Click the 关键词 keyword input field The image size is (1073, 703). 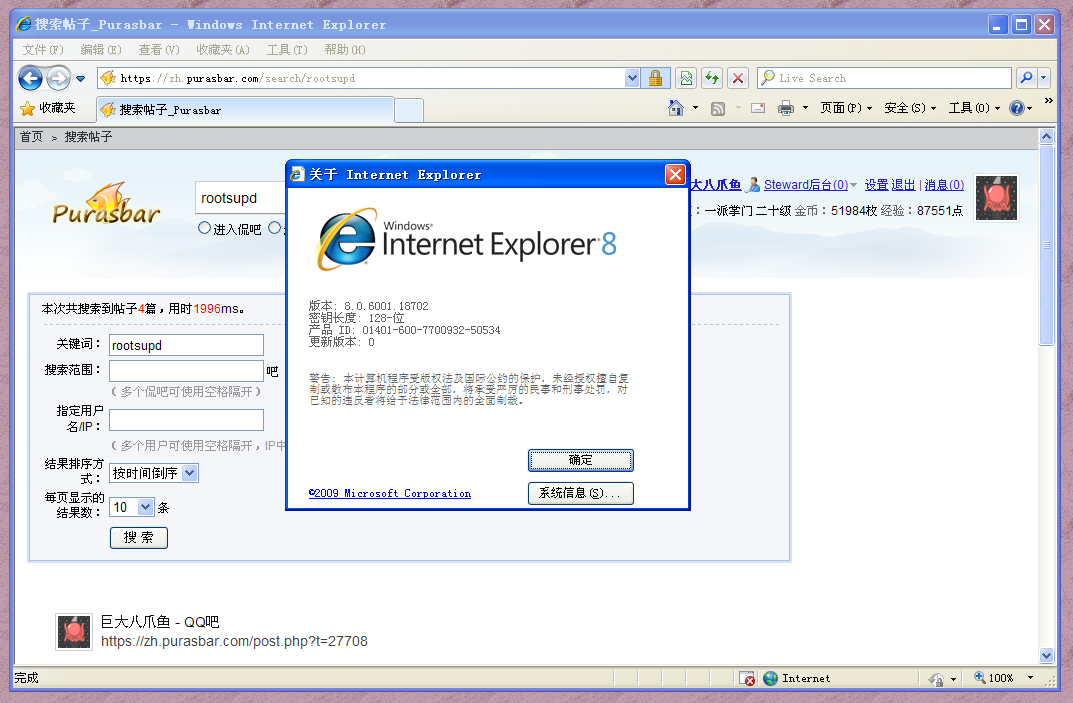click(x=186, y=345)
